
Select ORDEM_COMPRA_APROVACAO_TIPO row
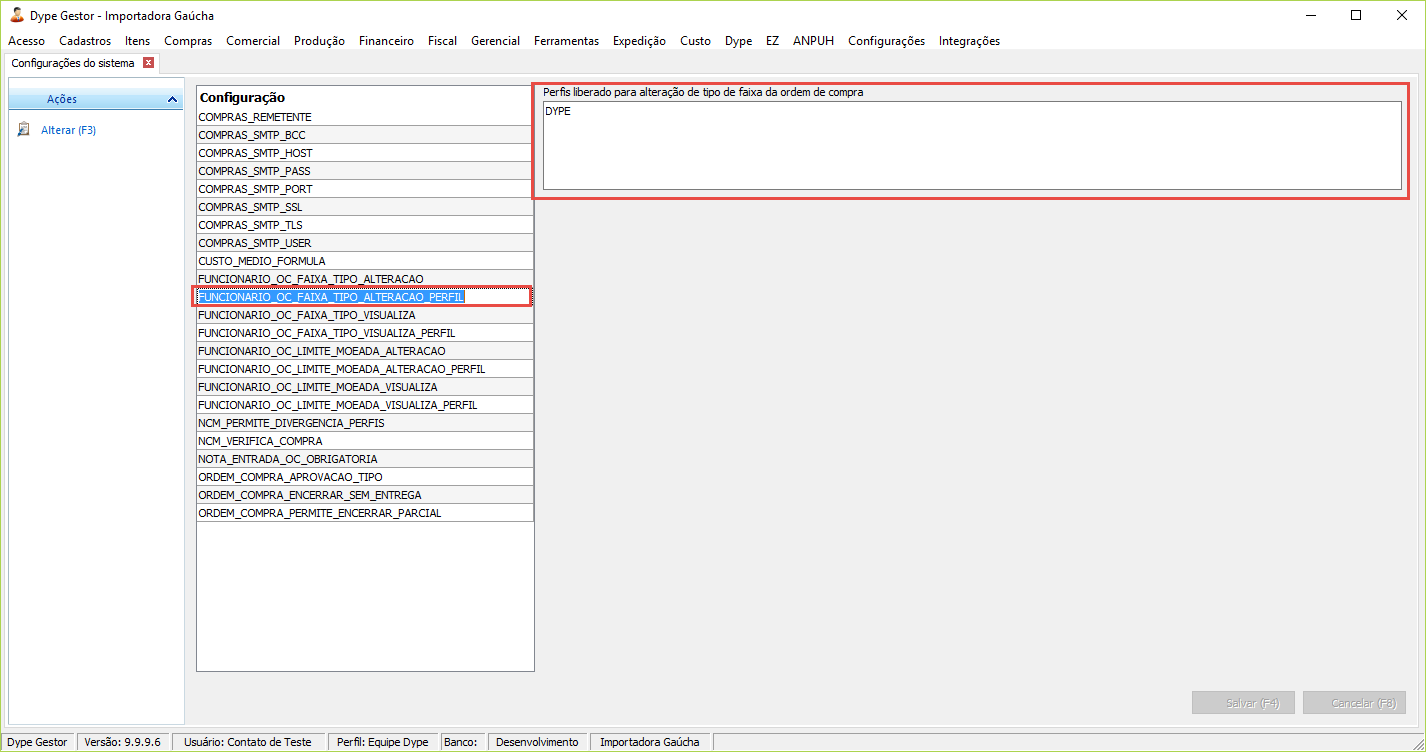point(364,477)
